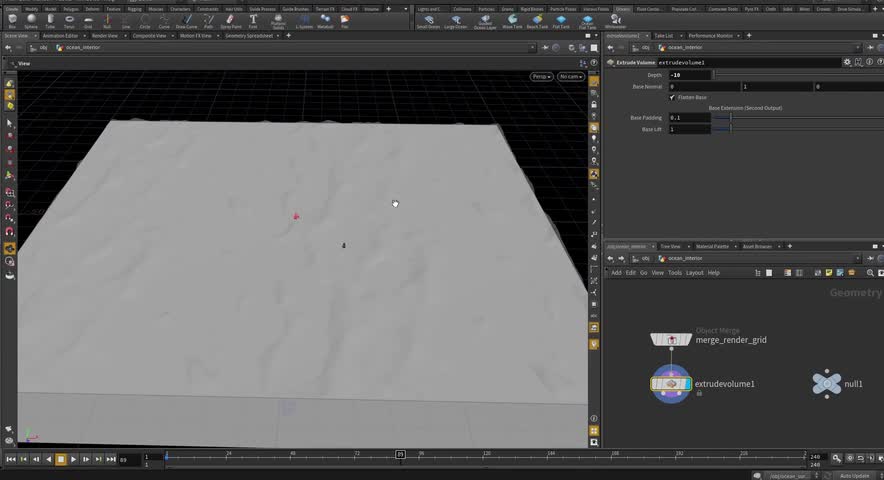
Task: Select the Draw Curve shelf tool
Action: pos(187,21)
